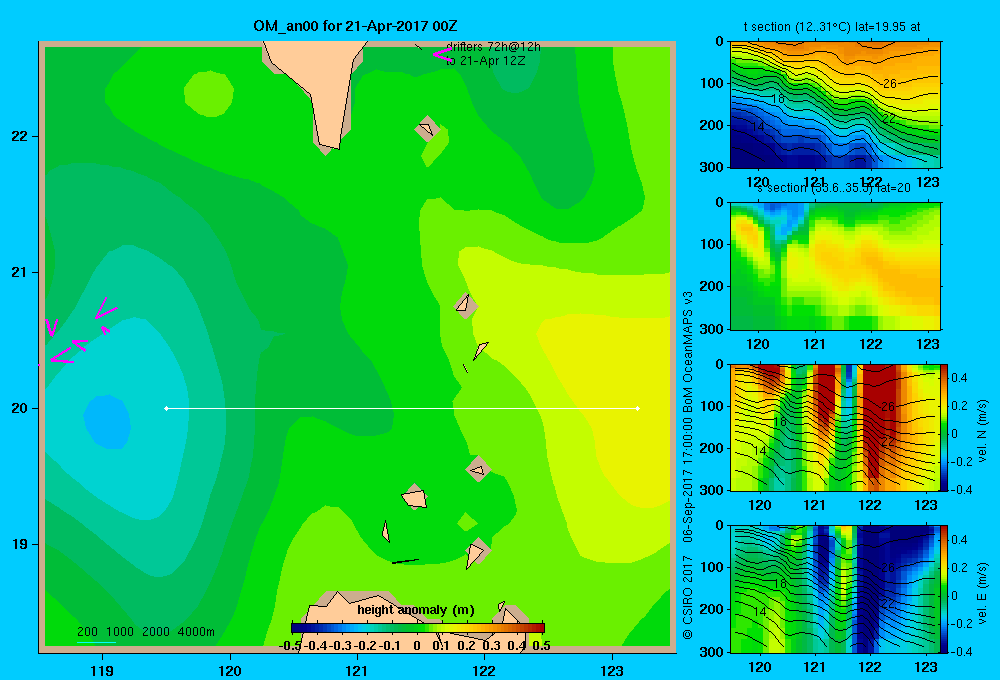Screen dimensions: 1000x680
Task: Click longitude label 123 below the main map
Action: click(x=612, y=670)
